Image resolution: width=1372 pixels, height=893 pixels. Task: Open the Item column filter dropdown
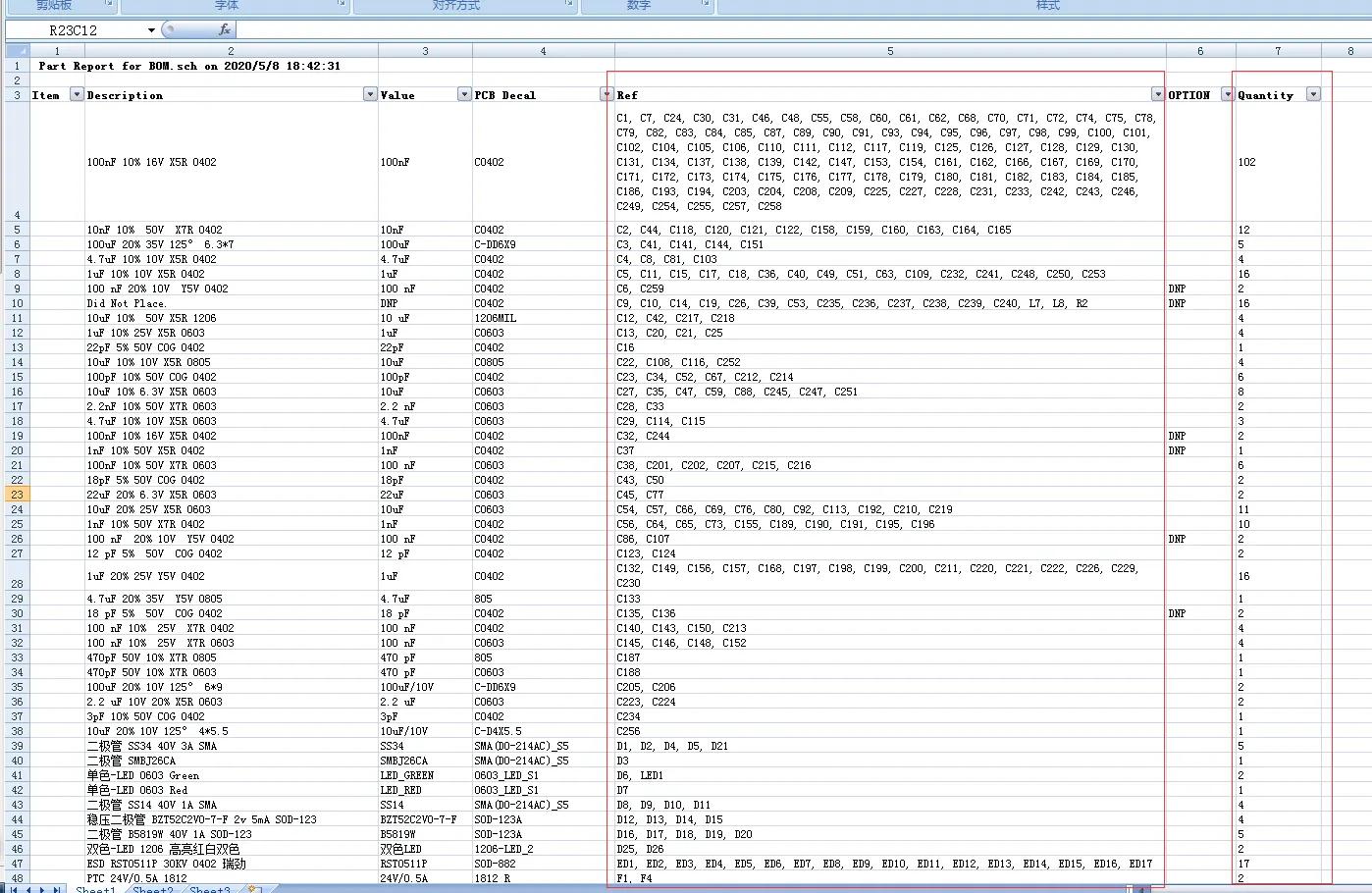[77, 94]
